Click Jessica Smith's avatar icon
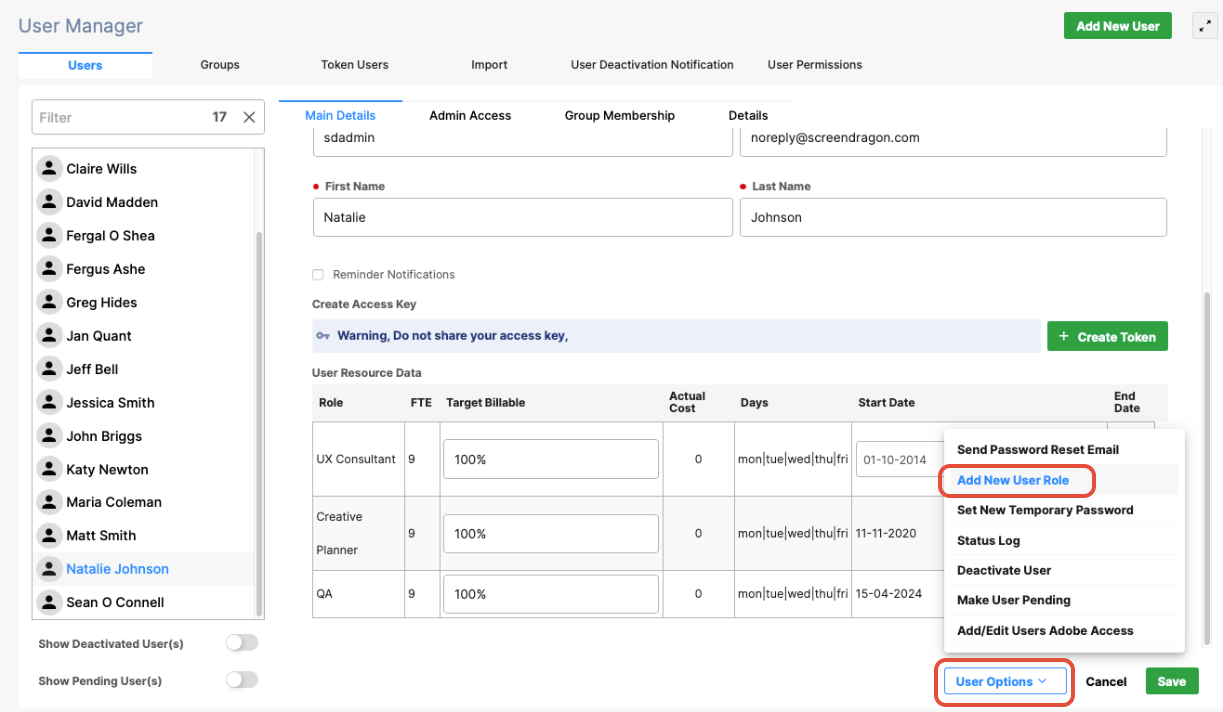 [48, 402]
